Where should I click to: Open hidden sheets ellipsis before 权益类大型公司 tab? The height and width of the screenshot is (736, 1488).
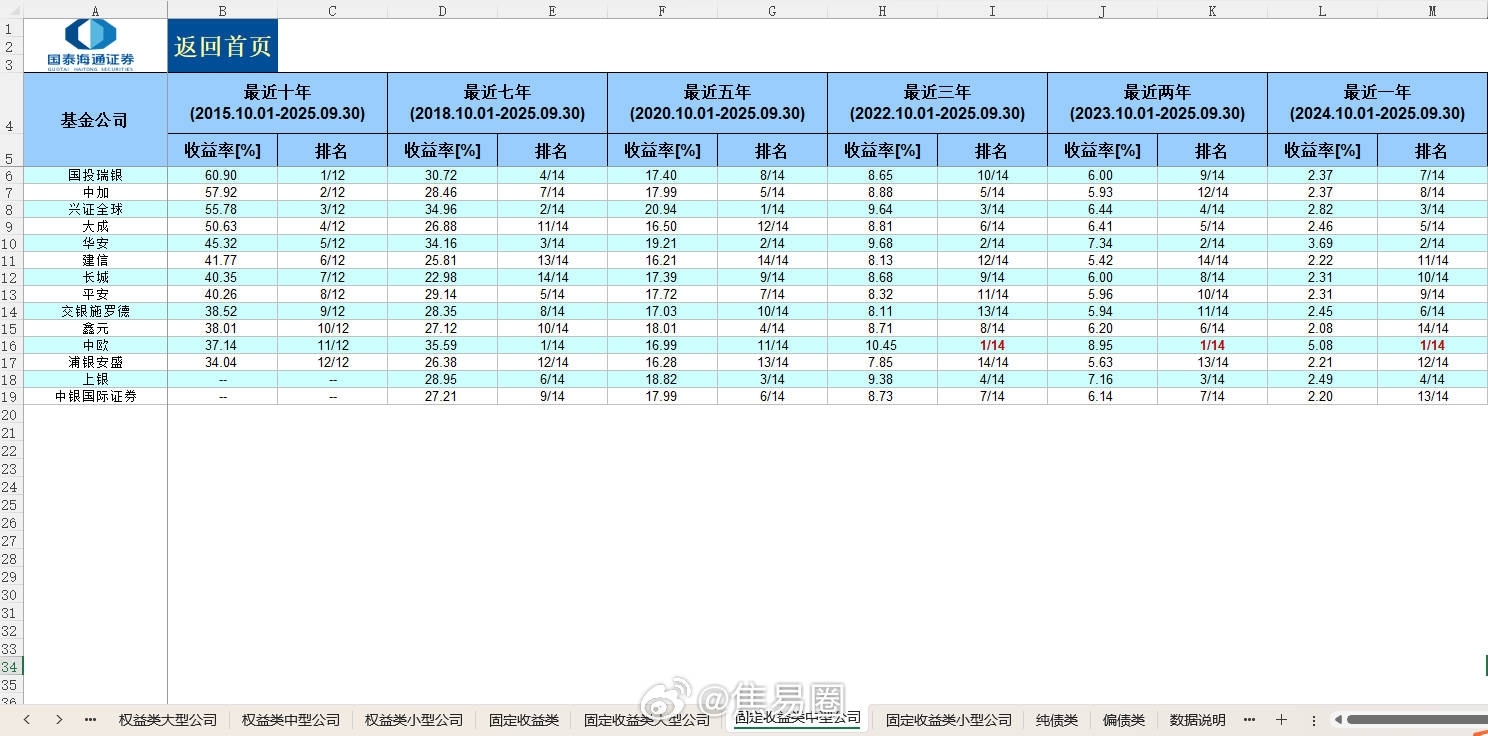[90, 719]
